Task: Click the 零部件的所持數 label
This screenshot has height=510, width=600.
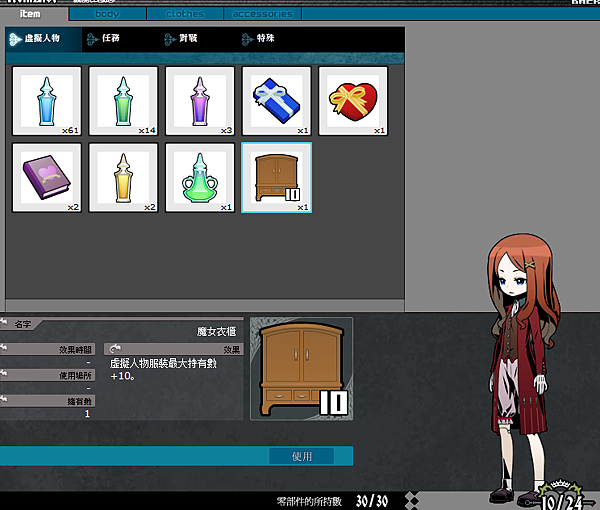Action: point(309,501)
